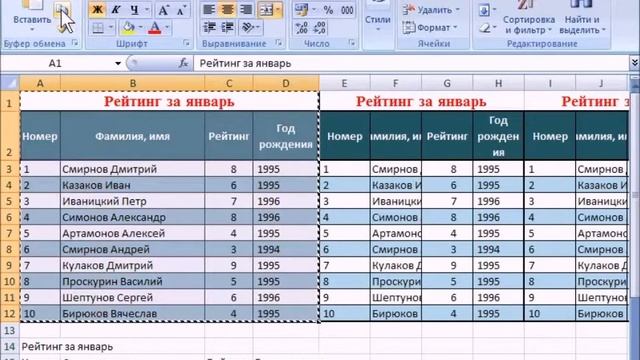Click the insert function fx icon
640x360 pixels.
[x=183, y=63]
